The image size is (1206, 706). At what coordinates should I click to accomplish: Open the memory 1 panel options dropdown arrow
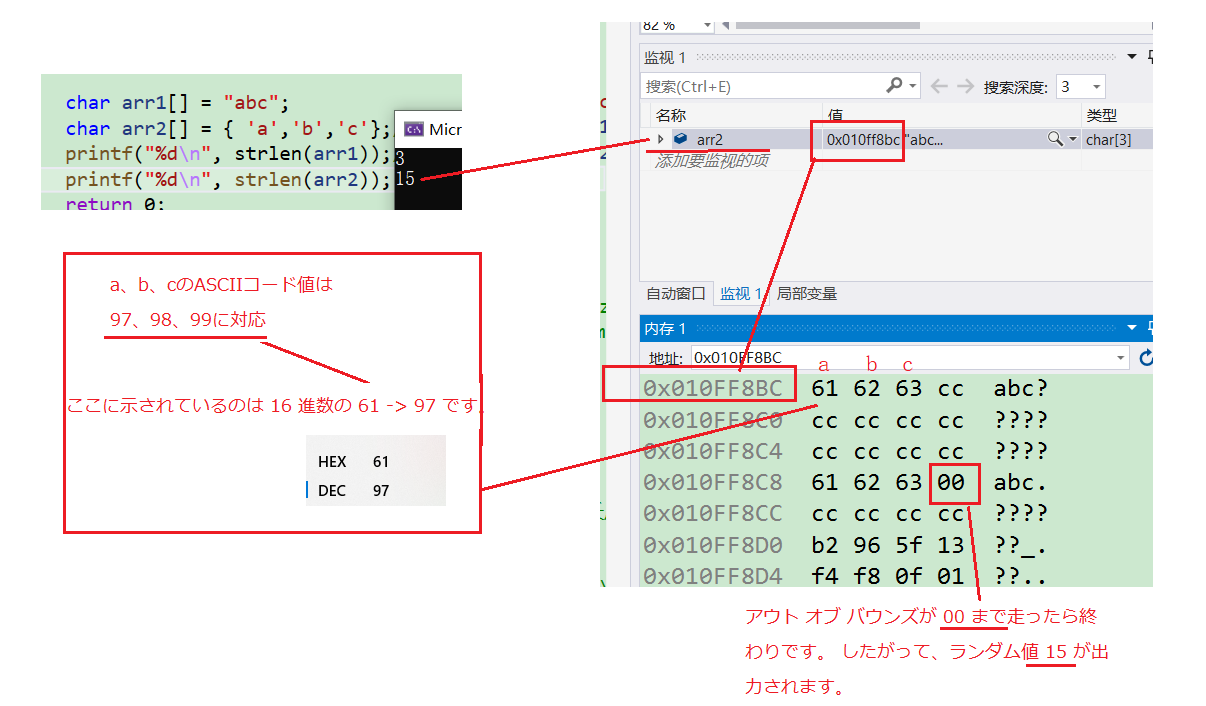point(1131,328)
